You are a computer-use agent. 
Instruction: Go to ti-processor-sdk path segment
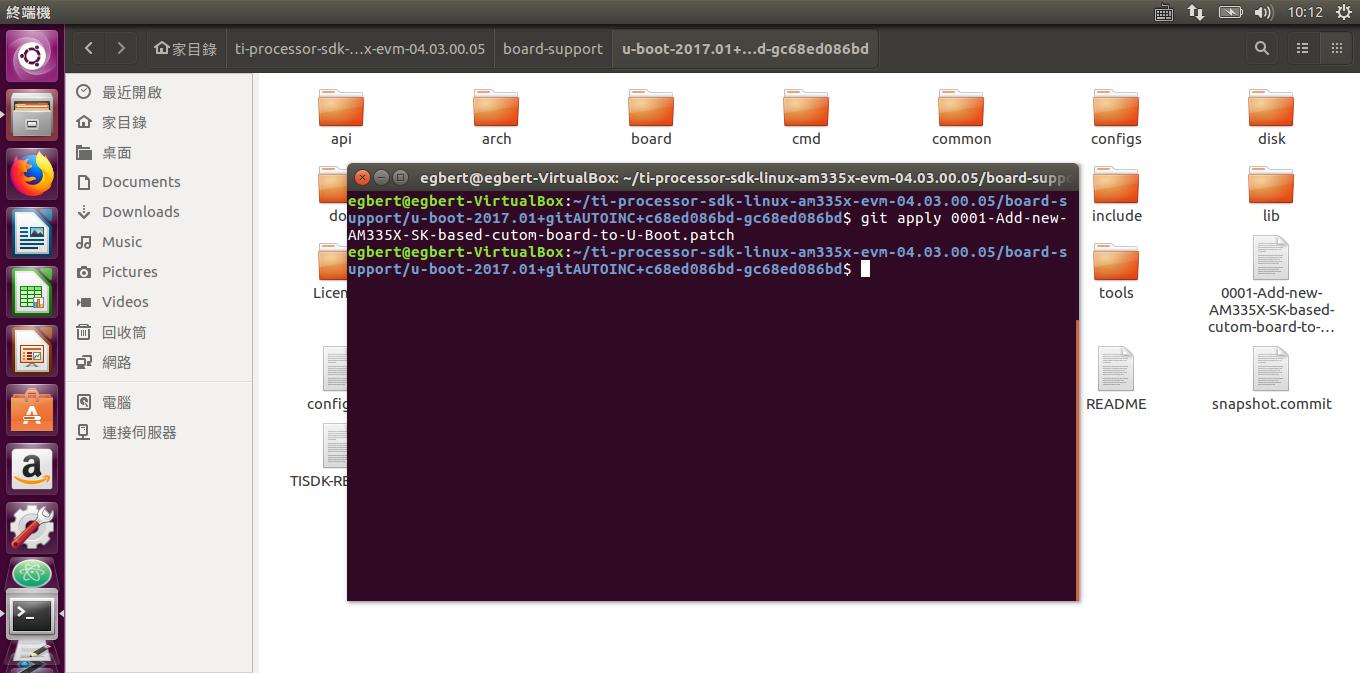(x=360, y=48)
